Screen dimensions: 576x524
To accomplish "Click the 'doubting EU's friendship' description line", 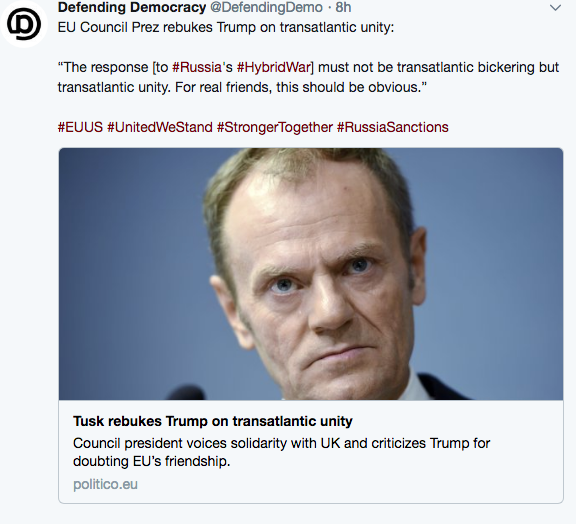I will click(x=151, y=461).
